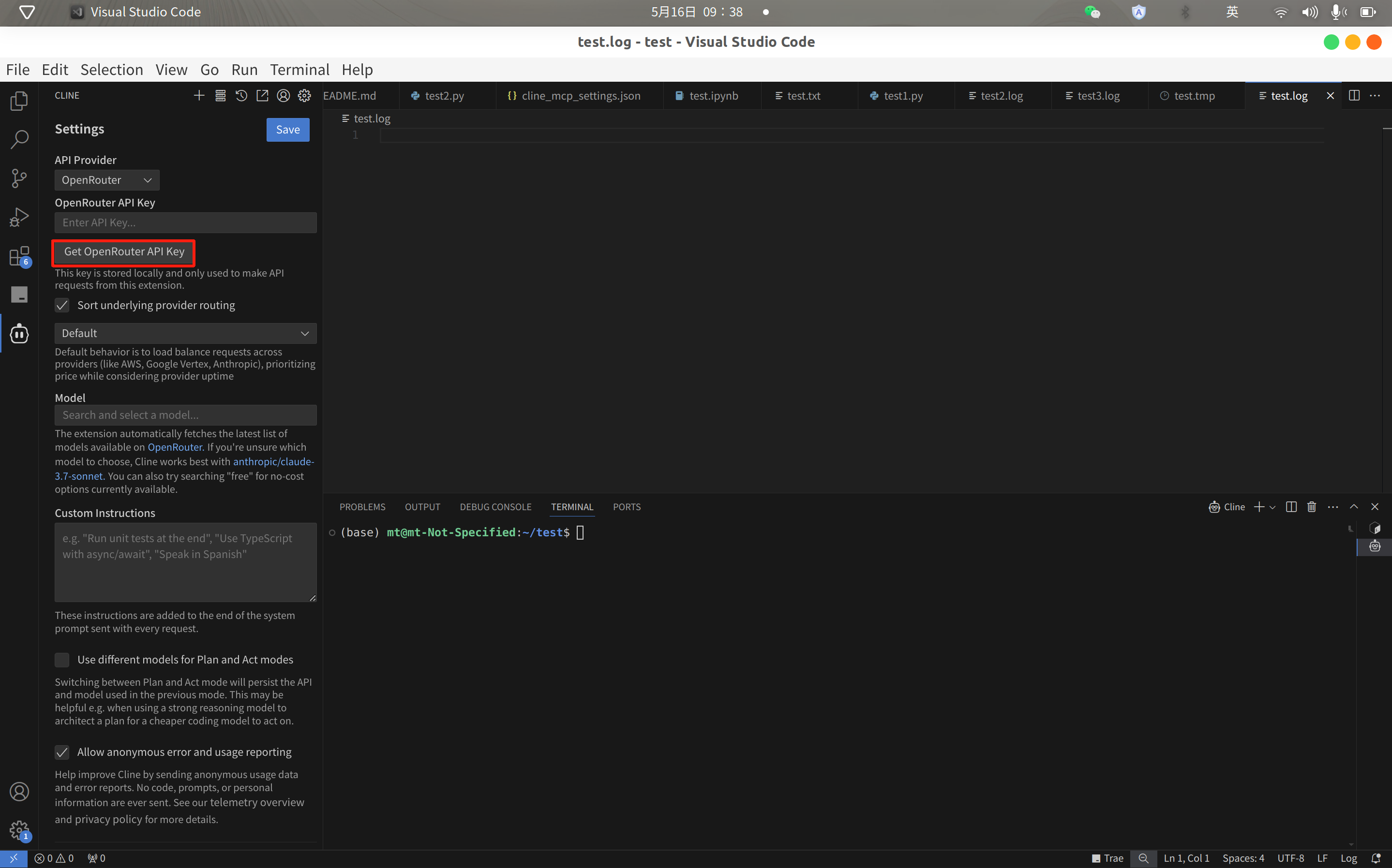
Task: Switch to the test1.py tab
Action: [x=903, y=96]
